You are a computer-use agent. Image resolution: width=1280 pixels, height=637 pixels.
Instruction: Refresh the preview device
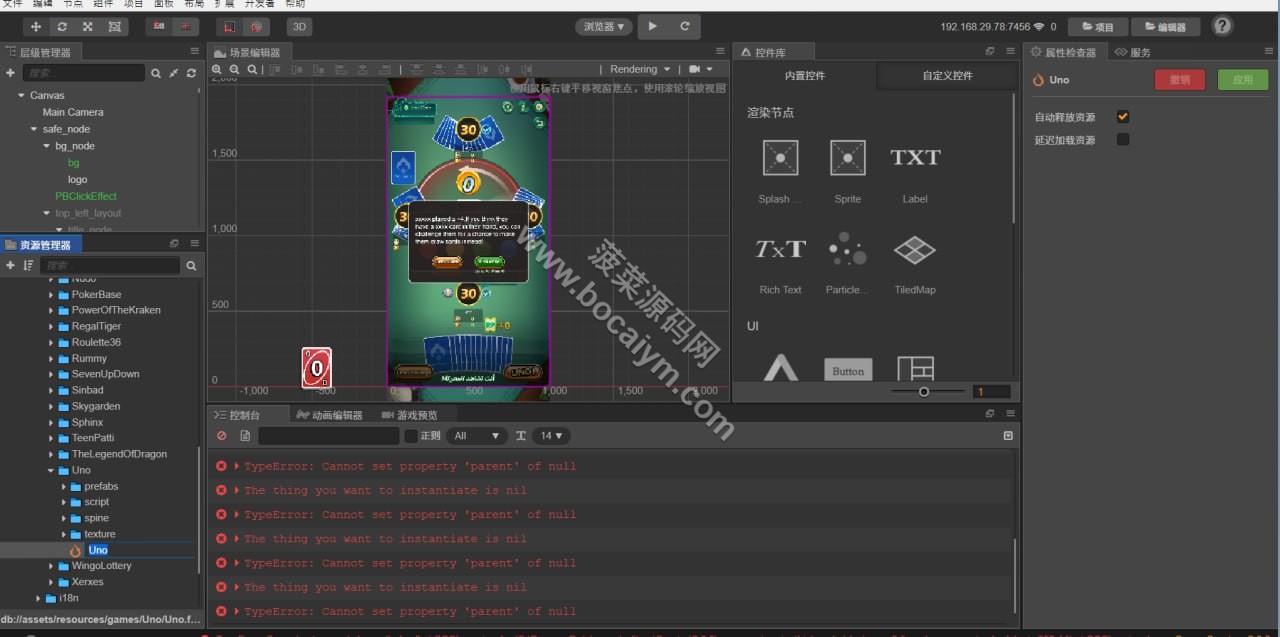(684, 27)
